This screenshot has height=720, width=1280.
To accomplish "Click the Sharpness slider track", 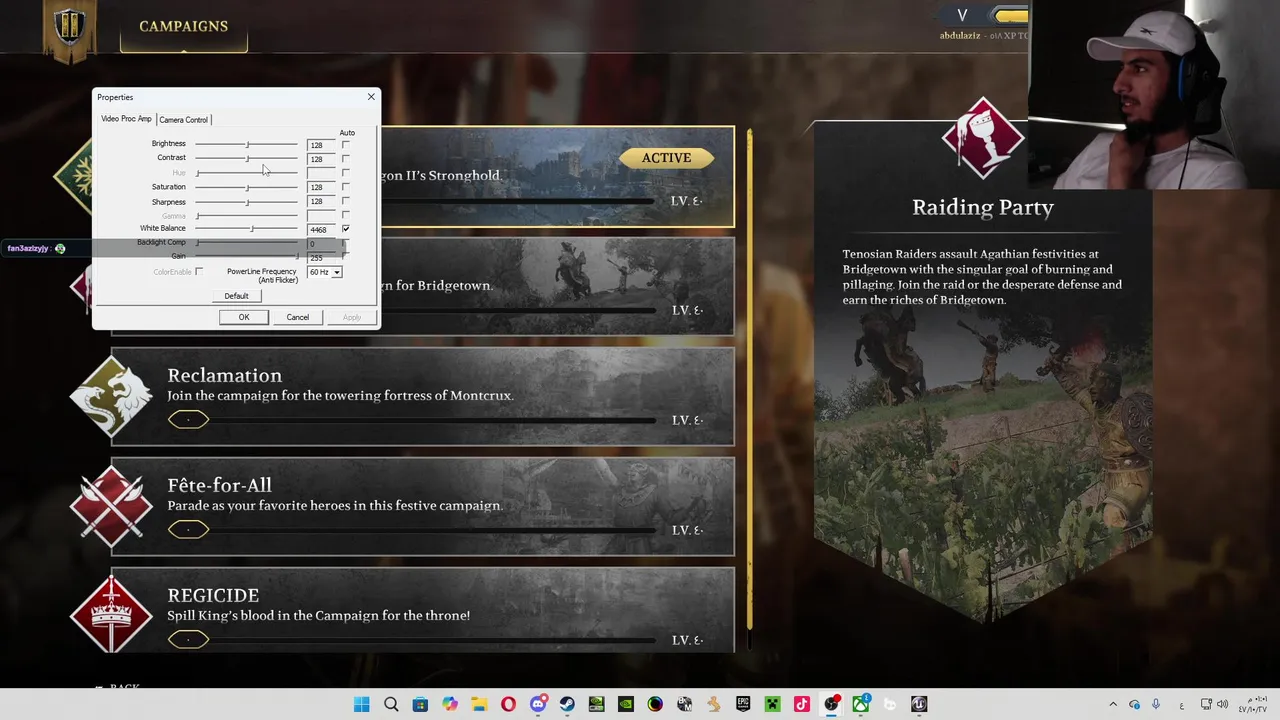I will tap(247, 201).
